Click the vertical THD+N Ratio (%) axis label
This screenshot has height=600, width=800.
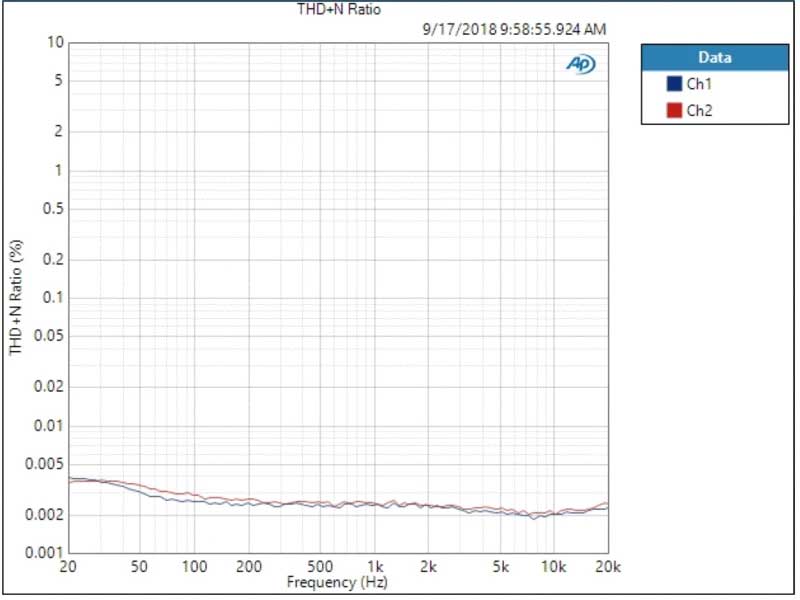pos(16,298)
